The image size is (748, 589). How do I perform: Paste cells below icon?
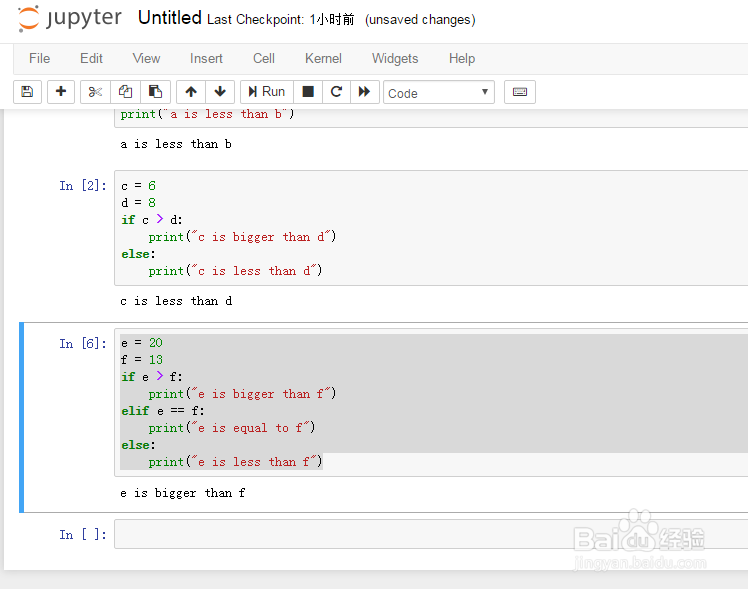coord(155,92)
